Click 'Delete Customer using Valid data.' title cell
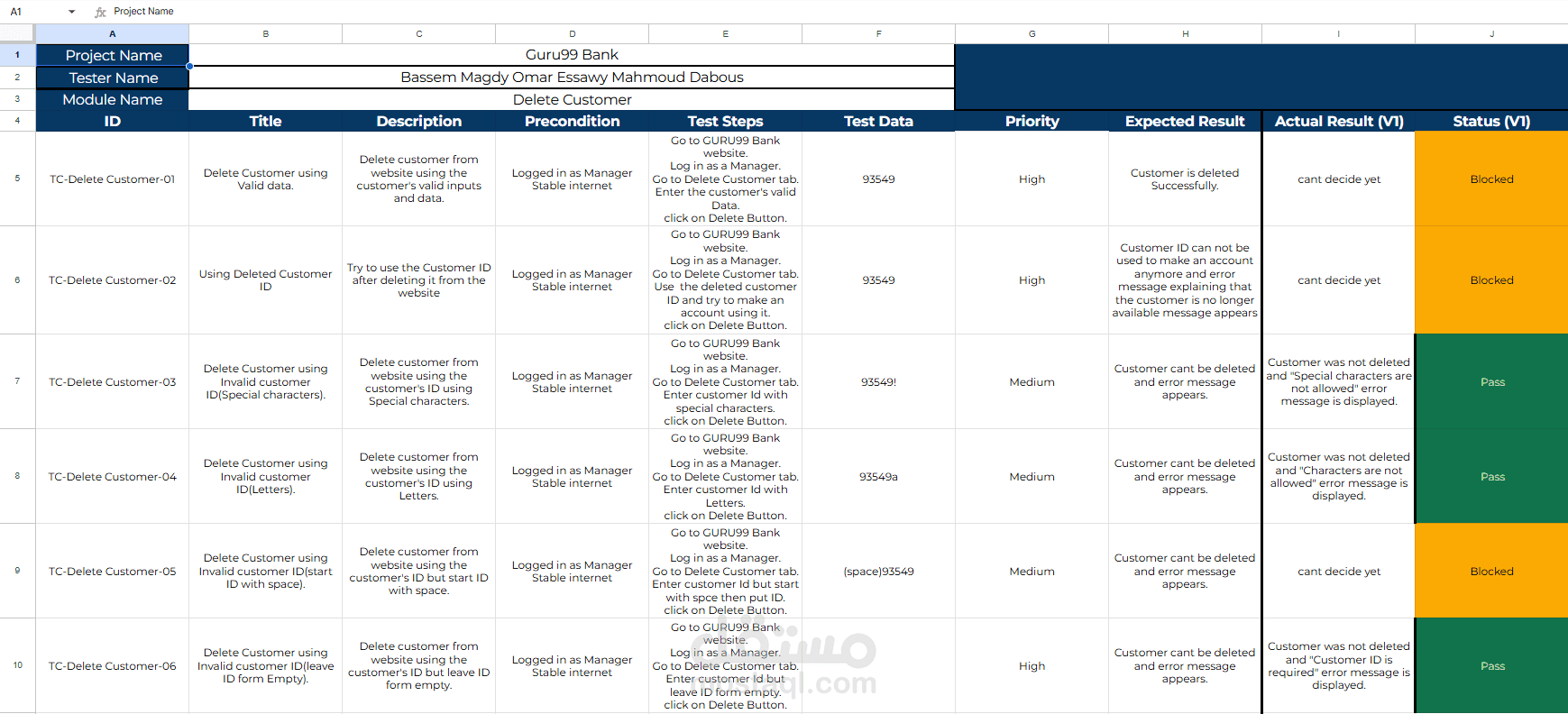 pyautogui.click(x=266, y=178)
